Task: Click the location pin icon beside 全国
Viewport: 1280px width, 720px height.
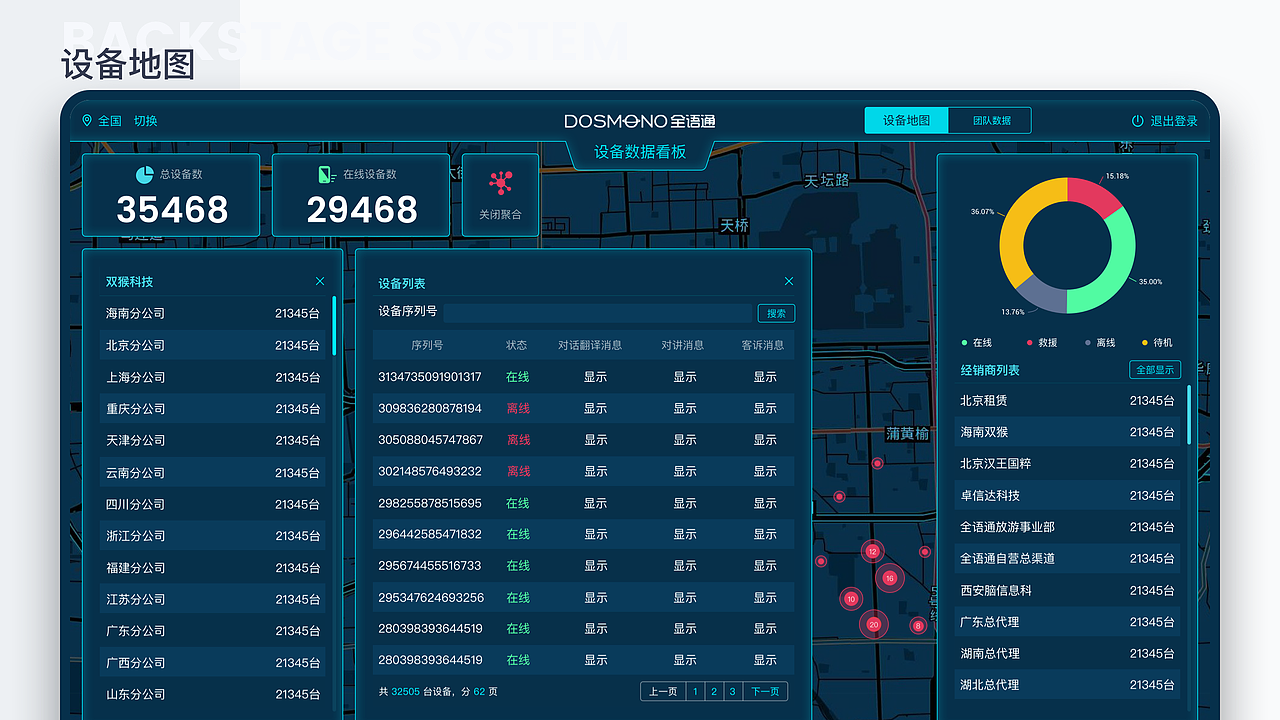Action: 87,121
